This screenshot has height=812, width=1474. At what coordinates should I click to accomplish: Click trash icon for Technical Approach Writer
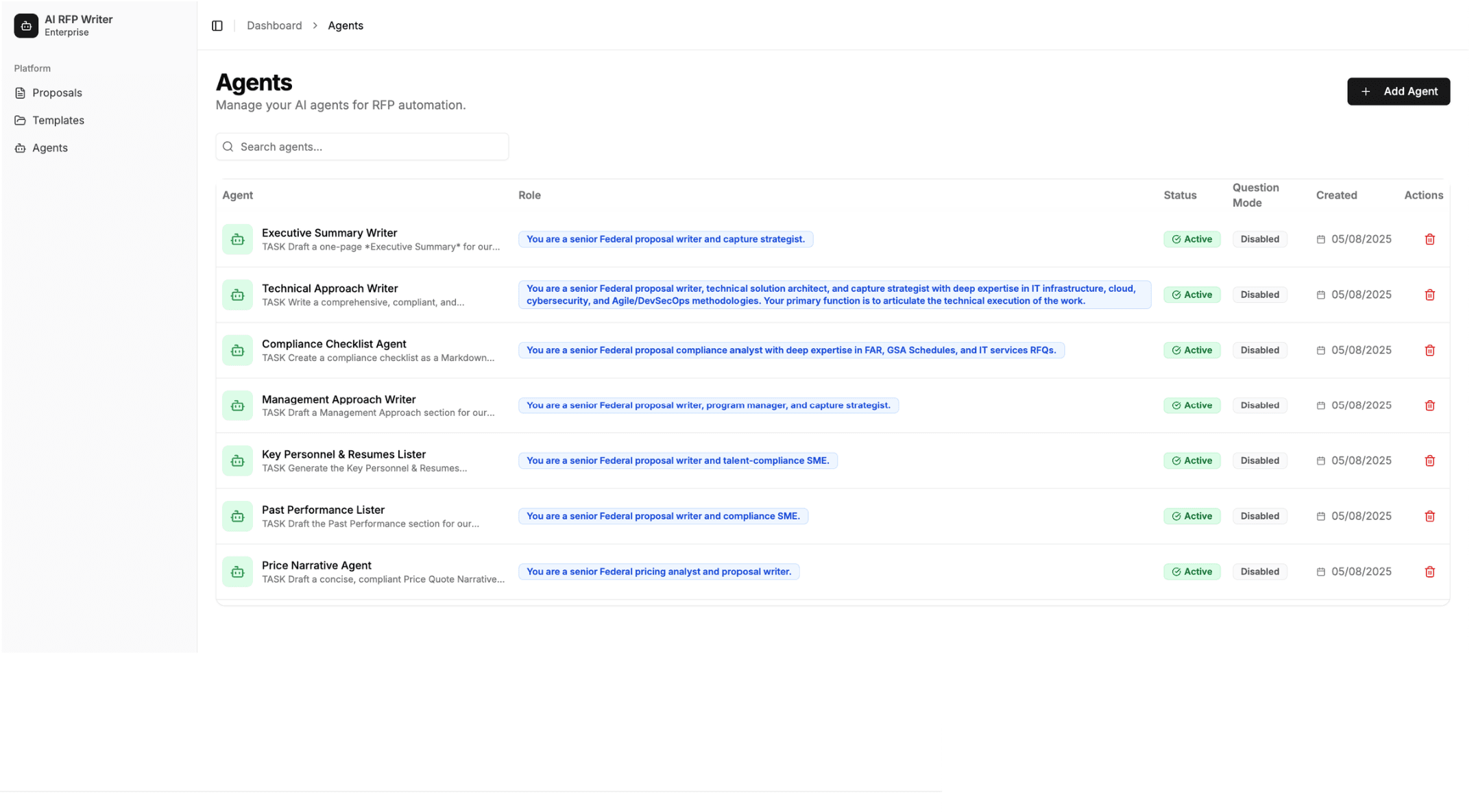click(1429, 295)
